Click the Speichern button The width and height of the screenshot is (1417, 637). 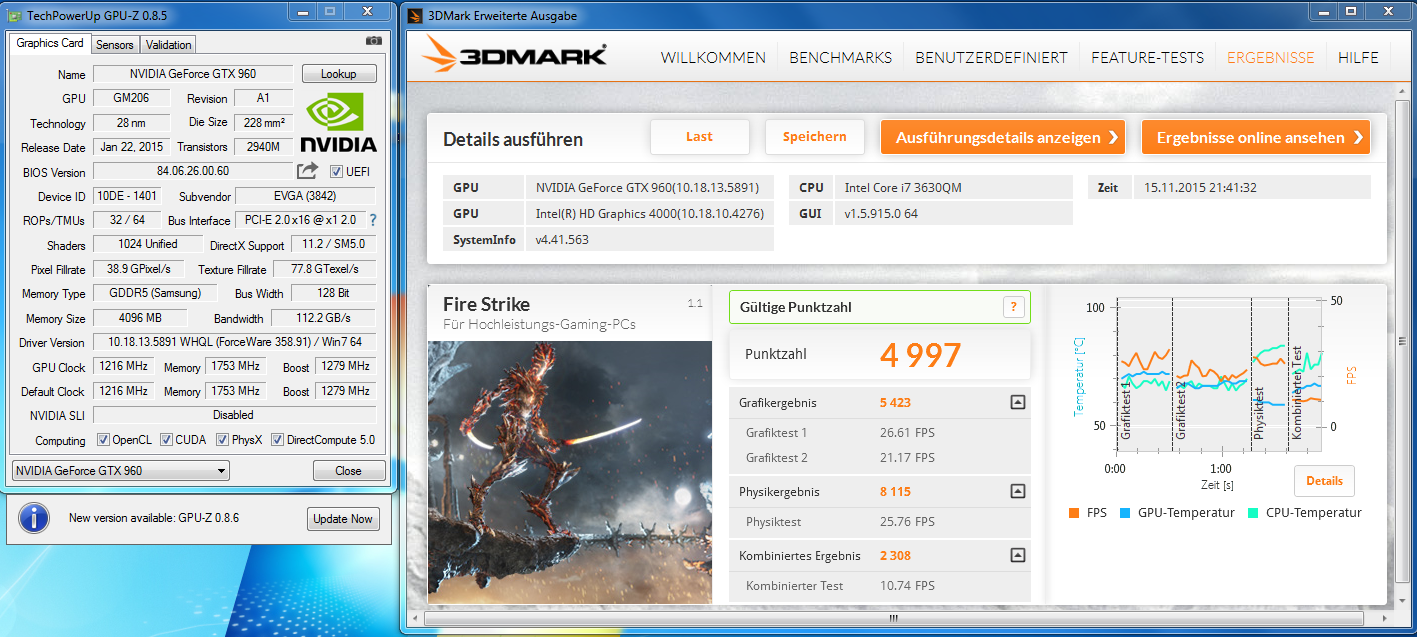tap(814, 137)
